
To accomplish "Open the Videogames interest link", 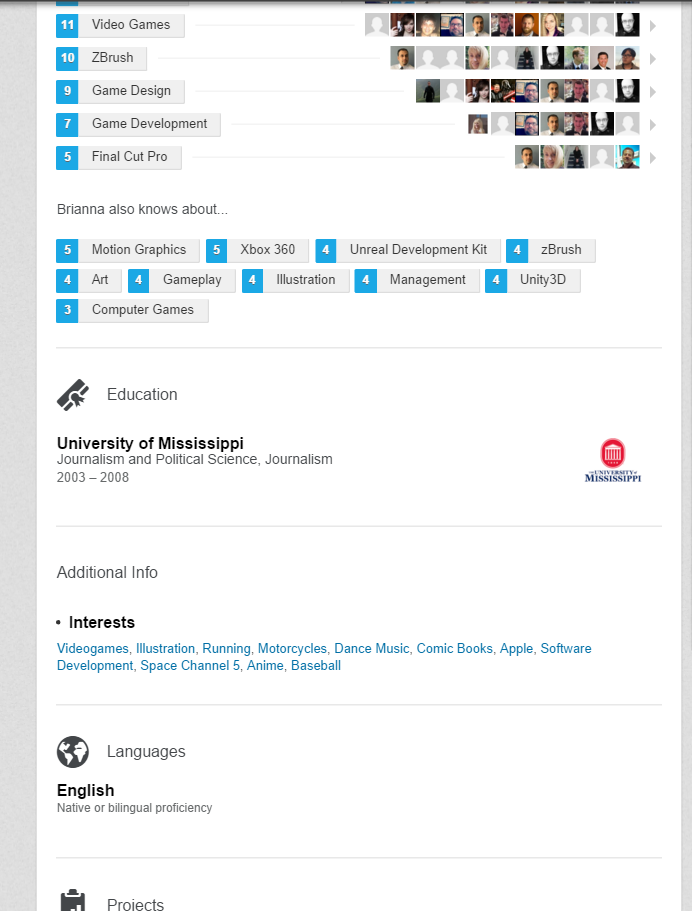I will coord(92,648).
